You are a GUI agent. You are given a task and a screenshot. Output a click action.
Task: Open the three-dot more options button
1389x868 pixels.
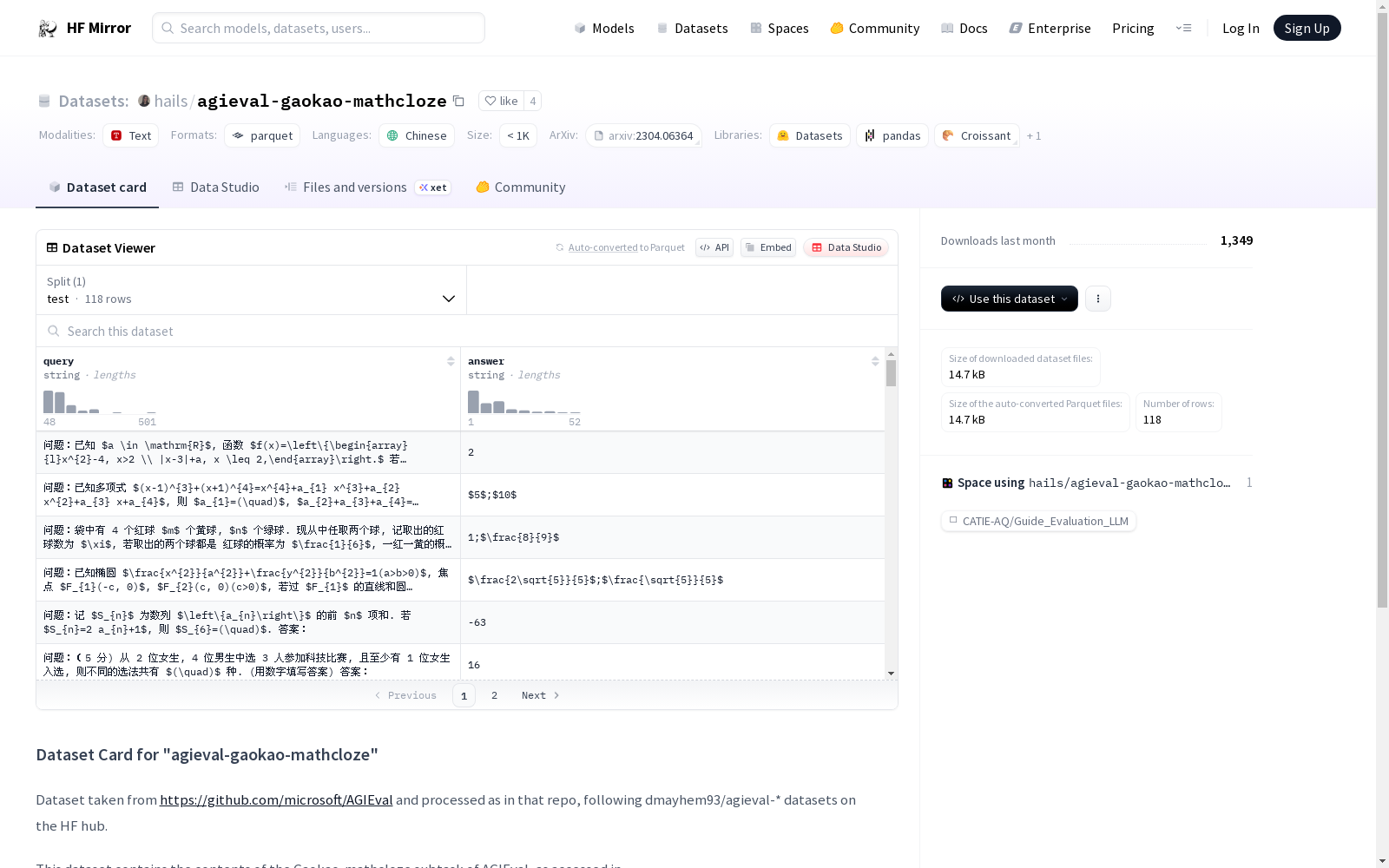(1098, 299)
